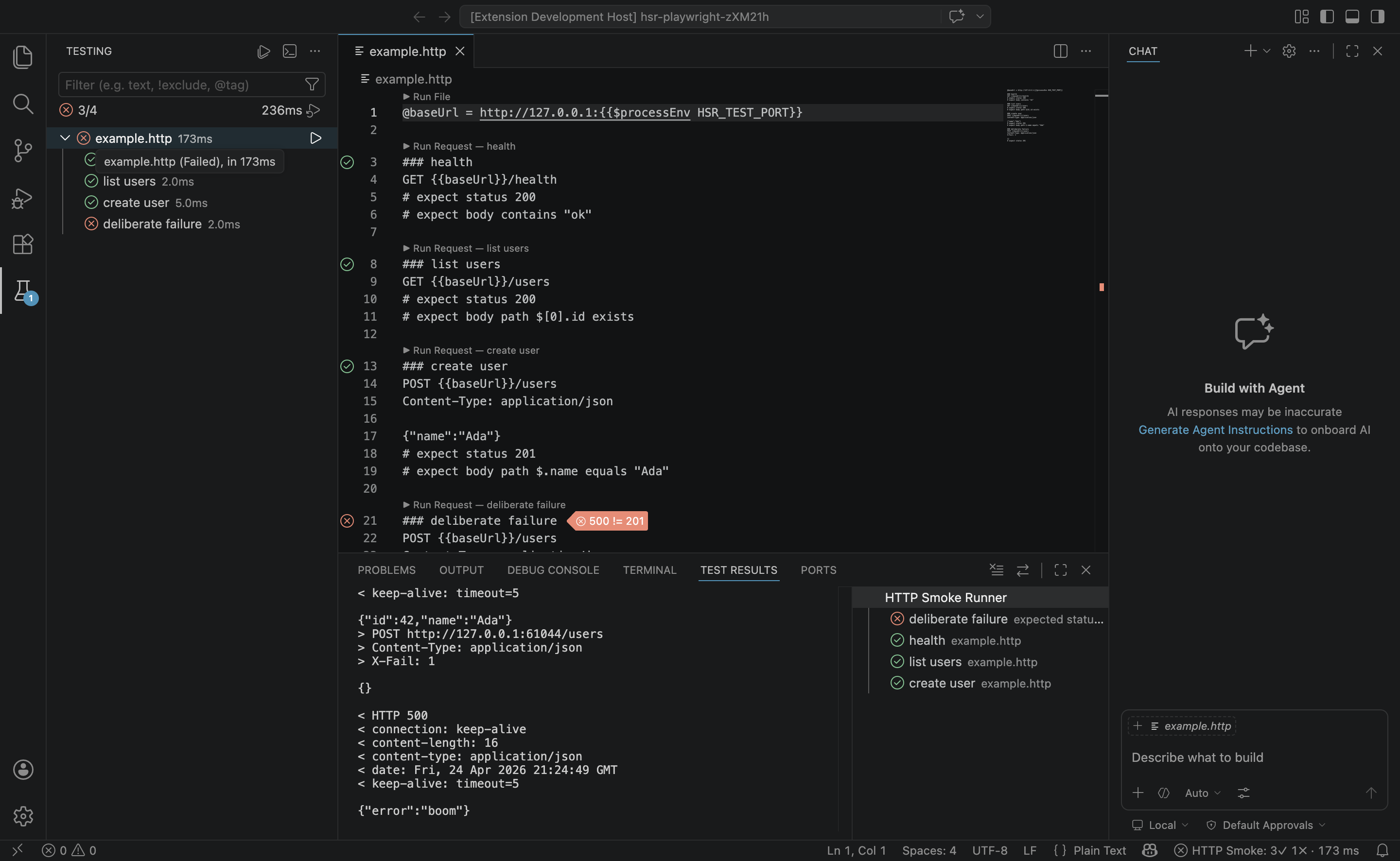Screen dimensions: 1400x861
Task: Open the Manage gear in activity bar
Action: pos(23,816)
